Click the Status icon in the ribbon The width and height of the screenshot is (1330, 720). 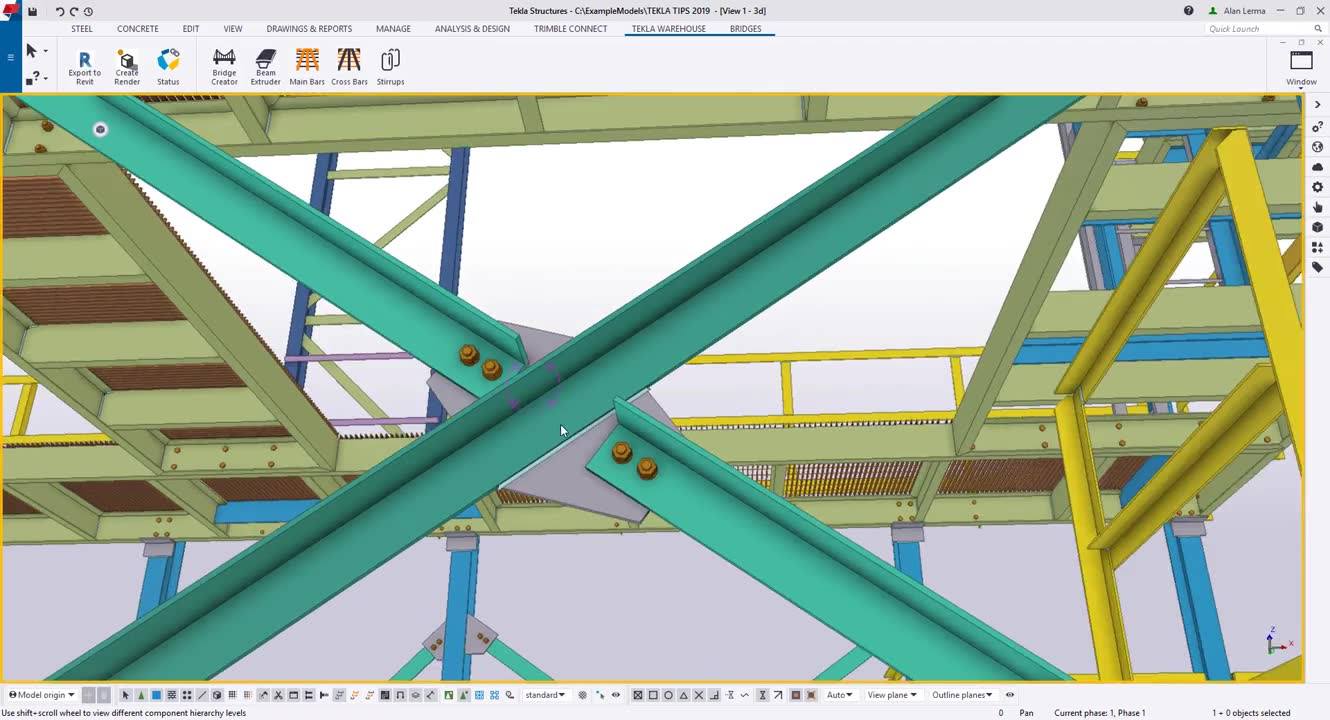point(168,66)
